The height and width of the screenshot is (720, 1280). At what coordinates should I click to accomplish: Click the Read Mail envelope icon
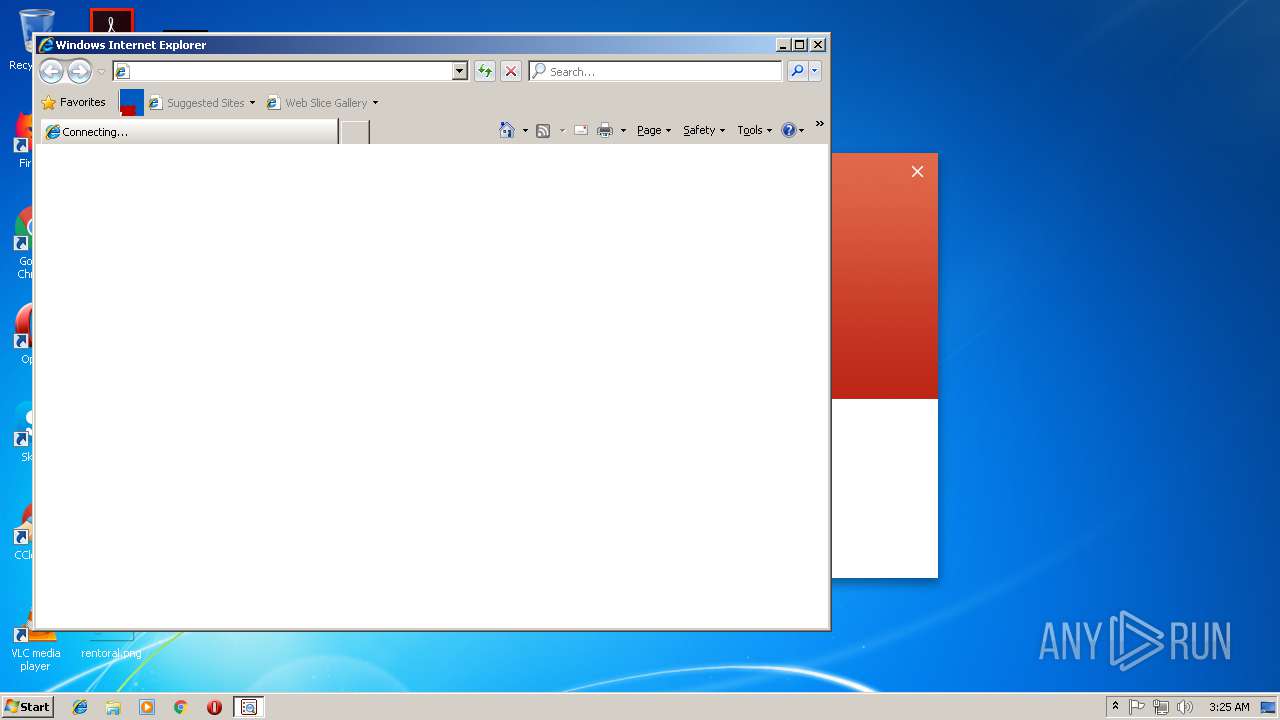(x=581, y=130)
